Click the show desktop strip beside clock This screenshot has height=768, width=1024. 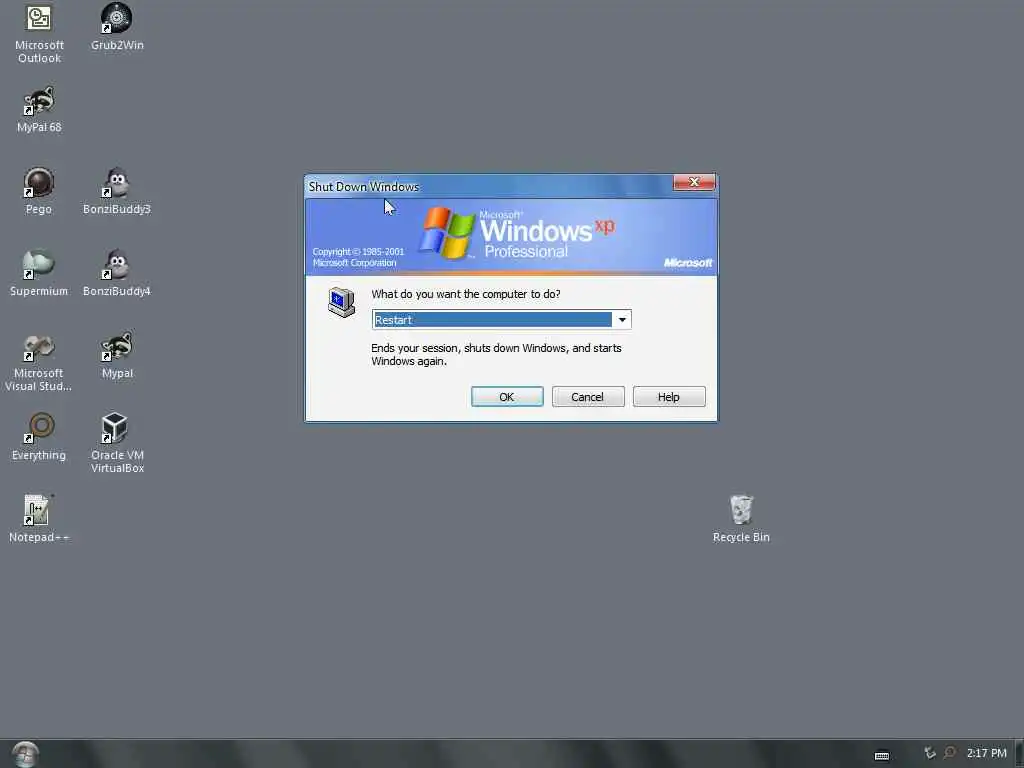click(1019, 754)
